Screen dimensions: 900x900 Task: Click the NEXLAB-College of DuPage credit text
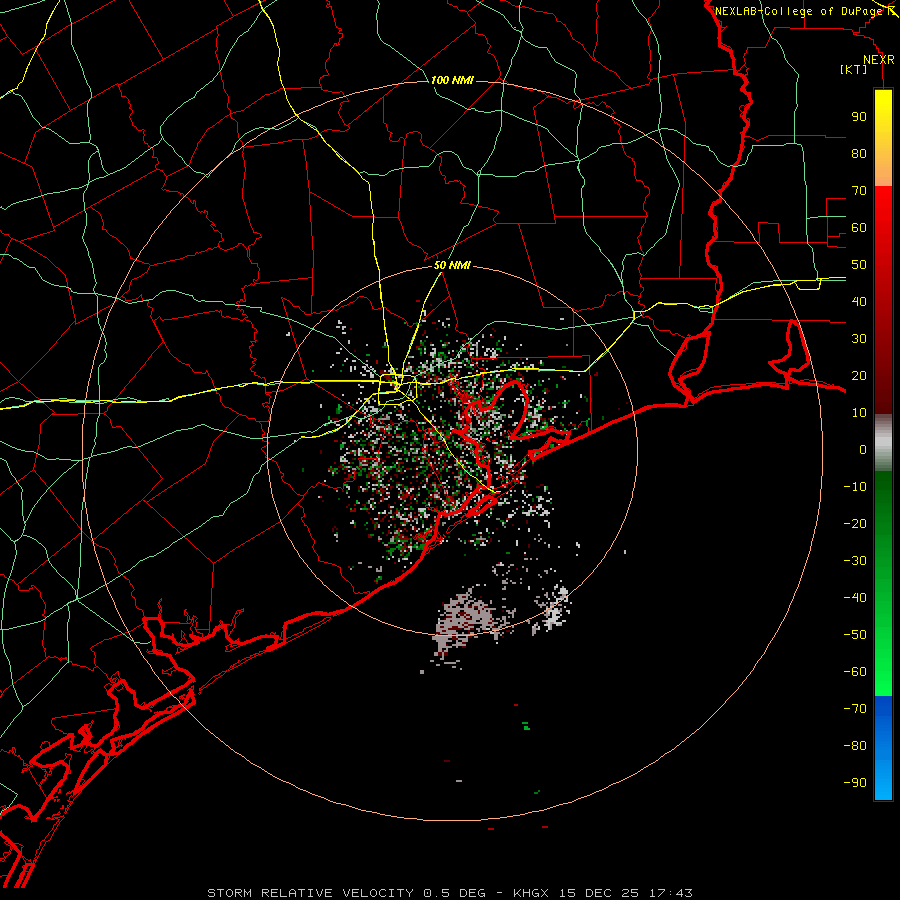(x=798, y=11)
